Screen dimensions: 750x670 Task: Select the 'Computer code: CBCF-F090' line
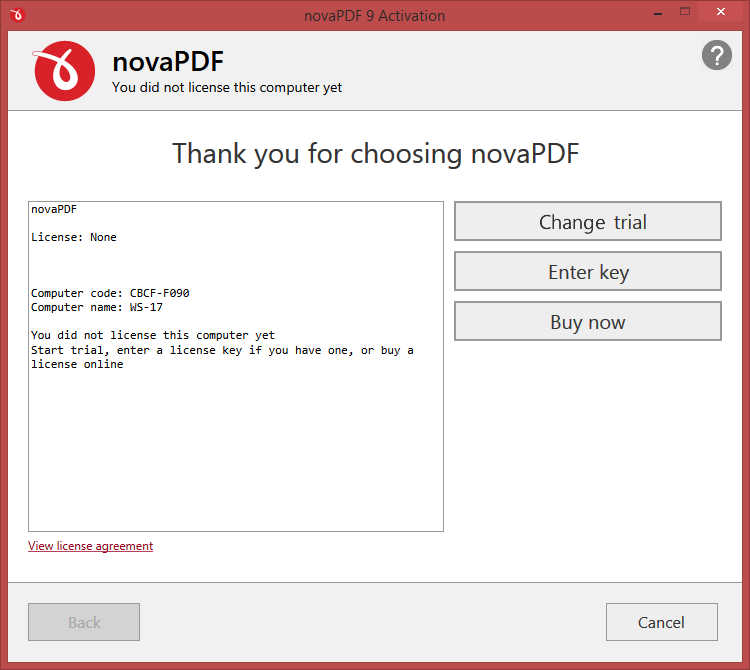(x=110, y=293)
